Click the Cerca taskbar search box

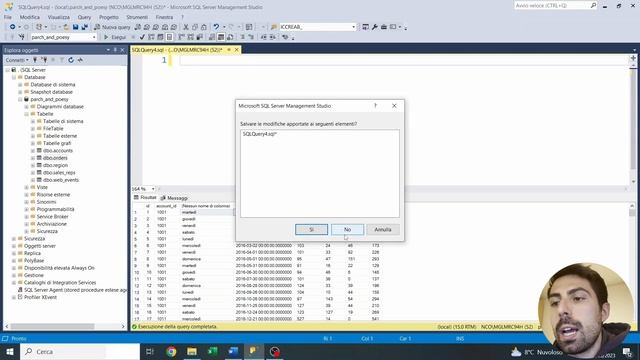(x=80, y=351)
